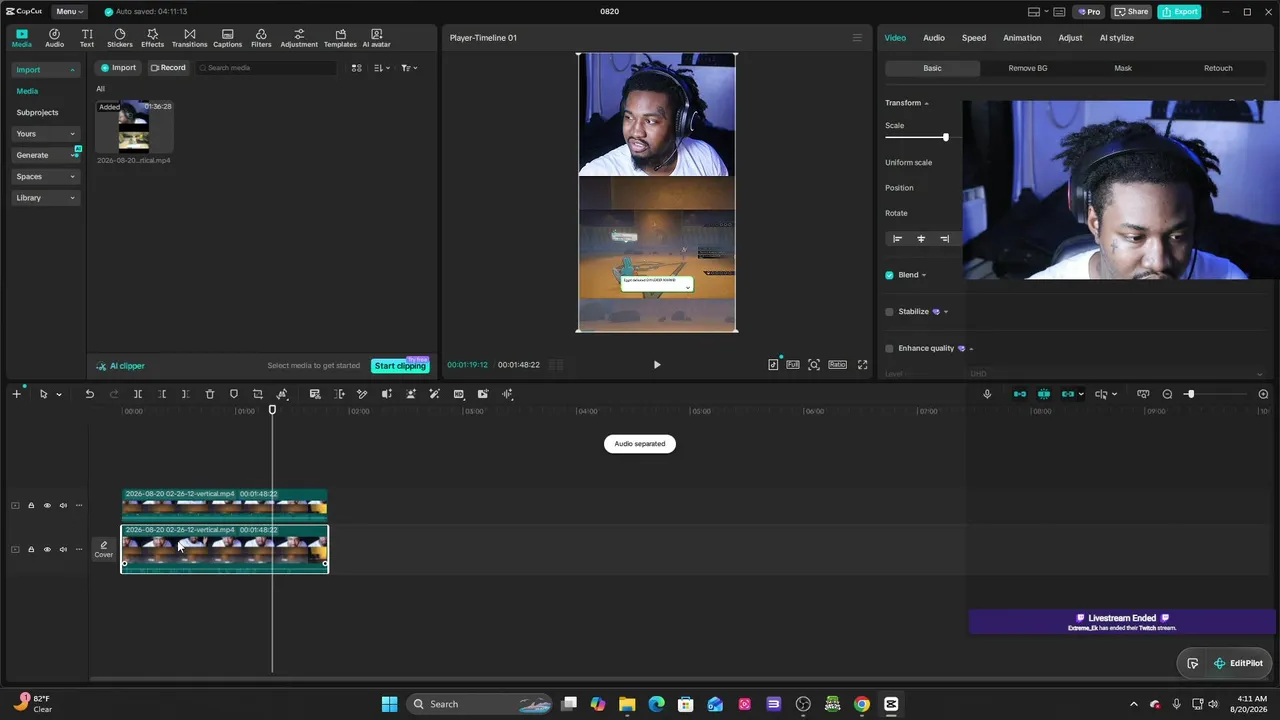The image size is (1280, 720).
Task: Open the Templates panel
Action: (x=340, y=38)
